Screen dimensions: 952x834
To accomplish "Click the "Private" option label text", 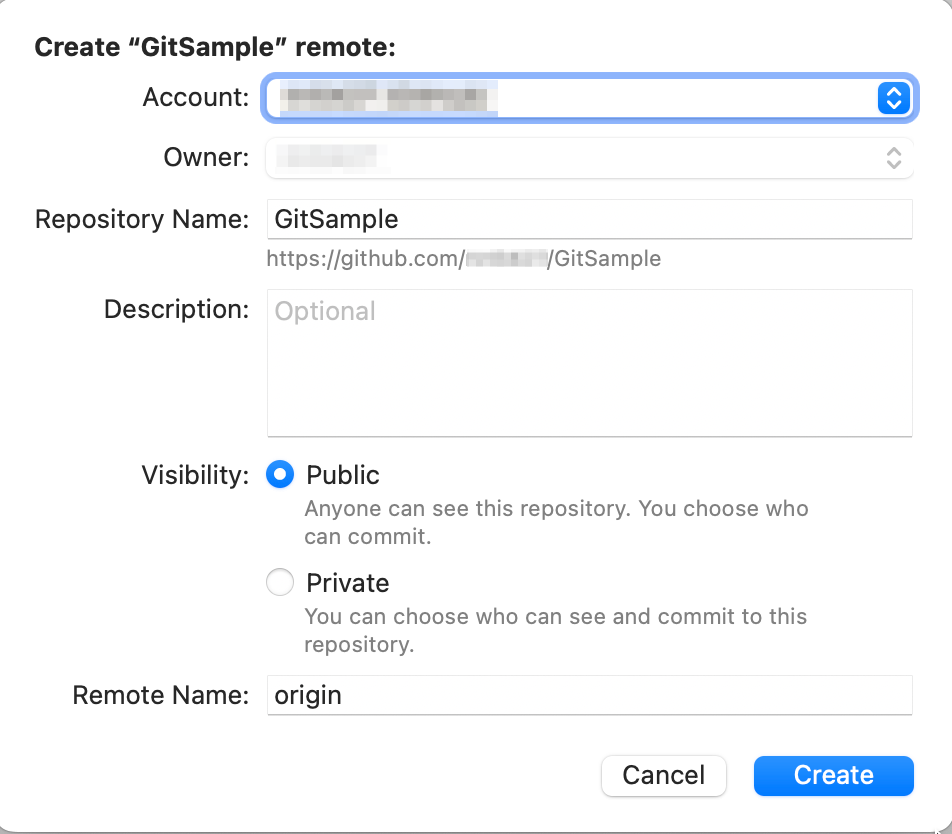I will pos(348,582).
